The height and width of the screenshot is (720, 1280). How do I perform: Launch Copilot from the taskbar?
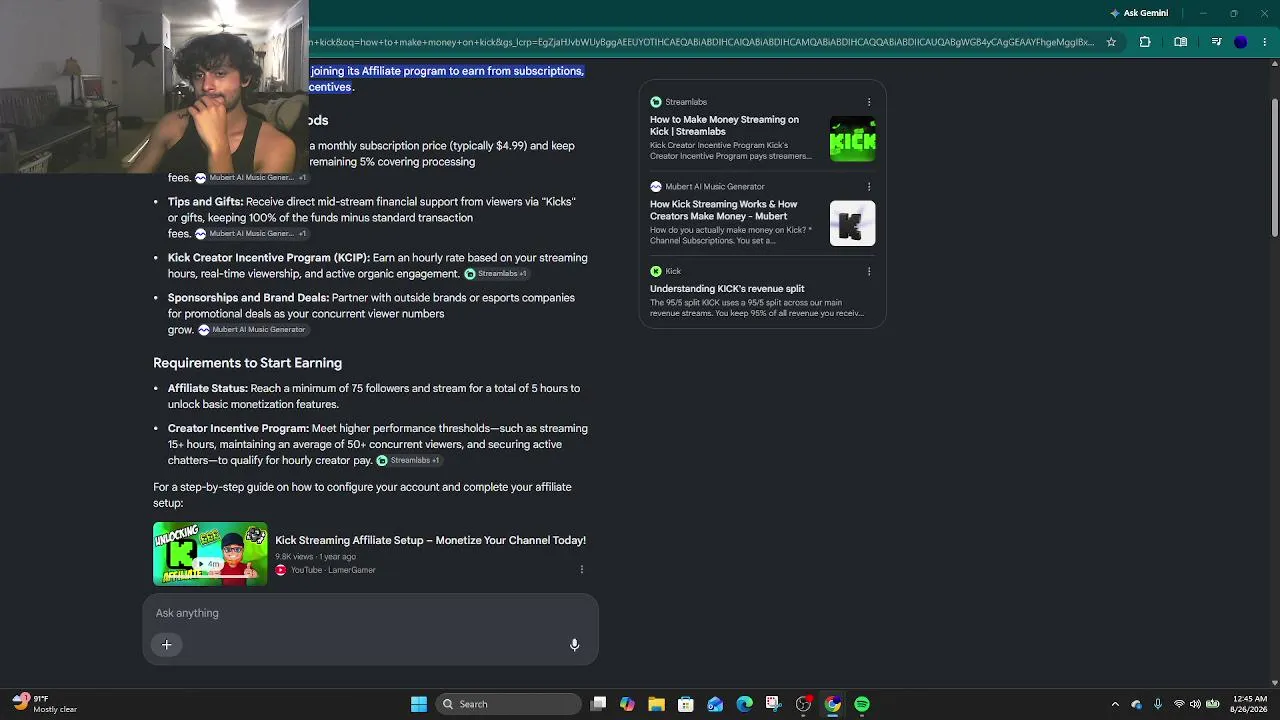627,704
